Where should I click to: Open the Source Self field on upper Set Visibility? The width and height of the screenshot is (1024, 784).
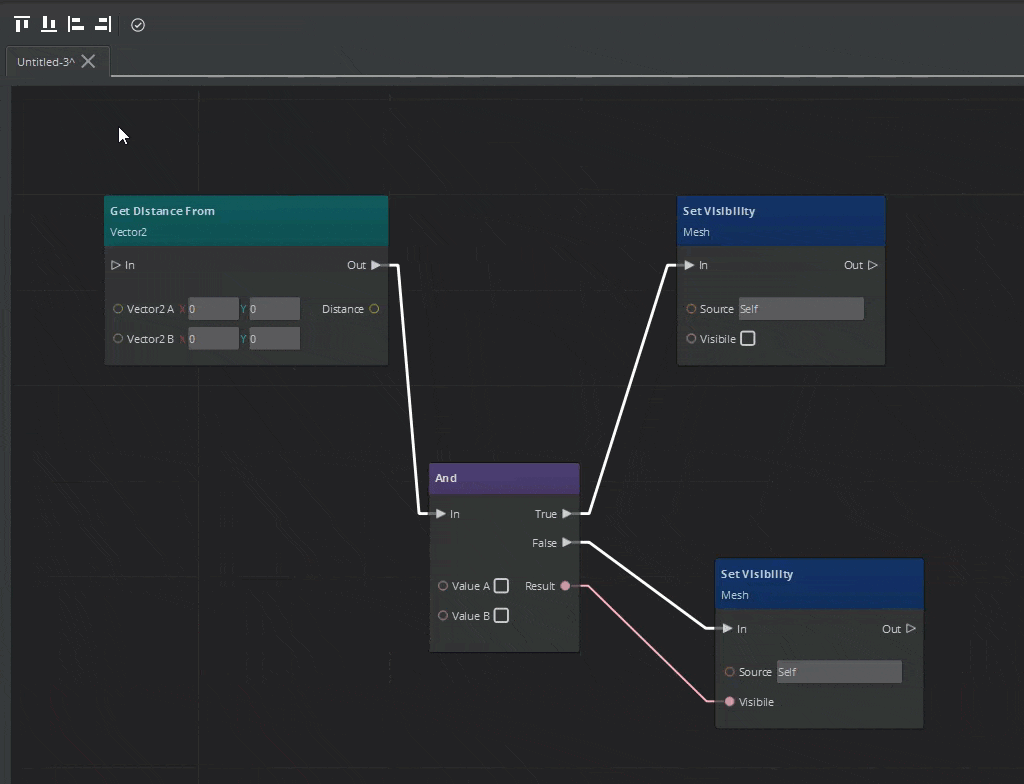tap(800, 308)
